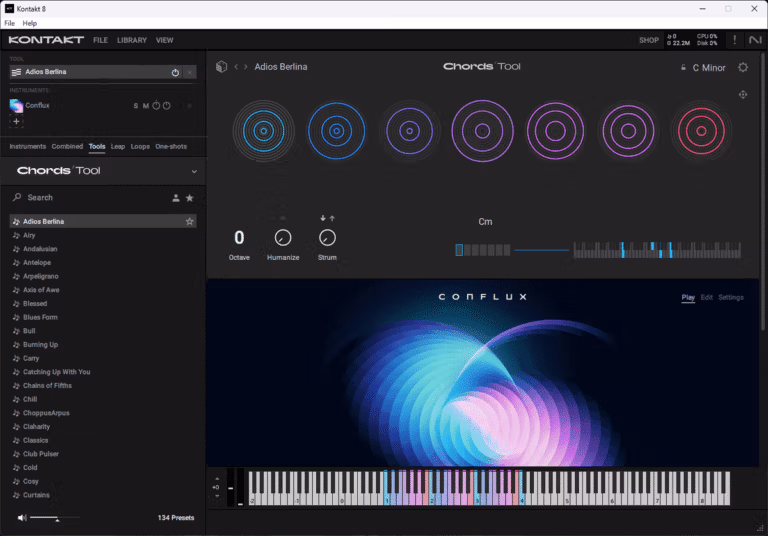Switch to Instruments browser tab
The height and width of the screenshot is (536, 768).
(x=27, y=146)
